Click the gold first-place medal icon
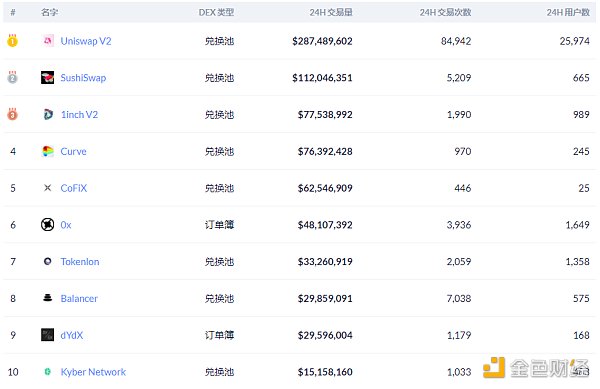The width and height of the screenshot is (600, 389). (x=12, y=40)
